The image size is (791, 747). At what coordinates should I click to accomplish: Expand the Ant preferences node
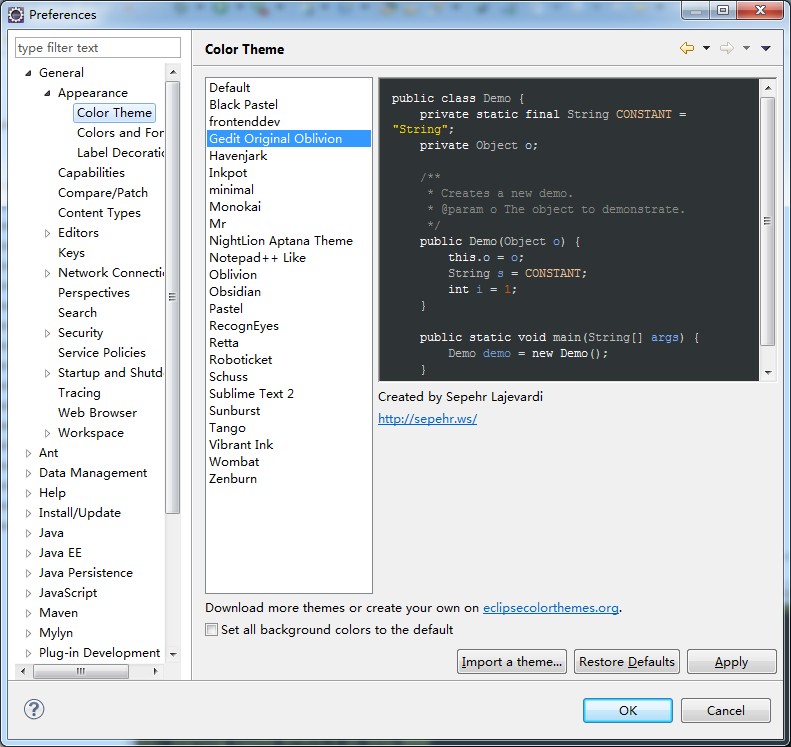point(28,453)
